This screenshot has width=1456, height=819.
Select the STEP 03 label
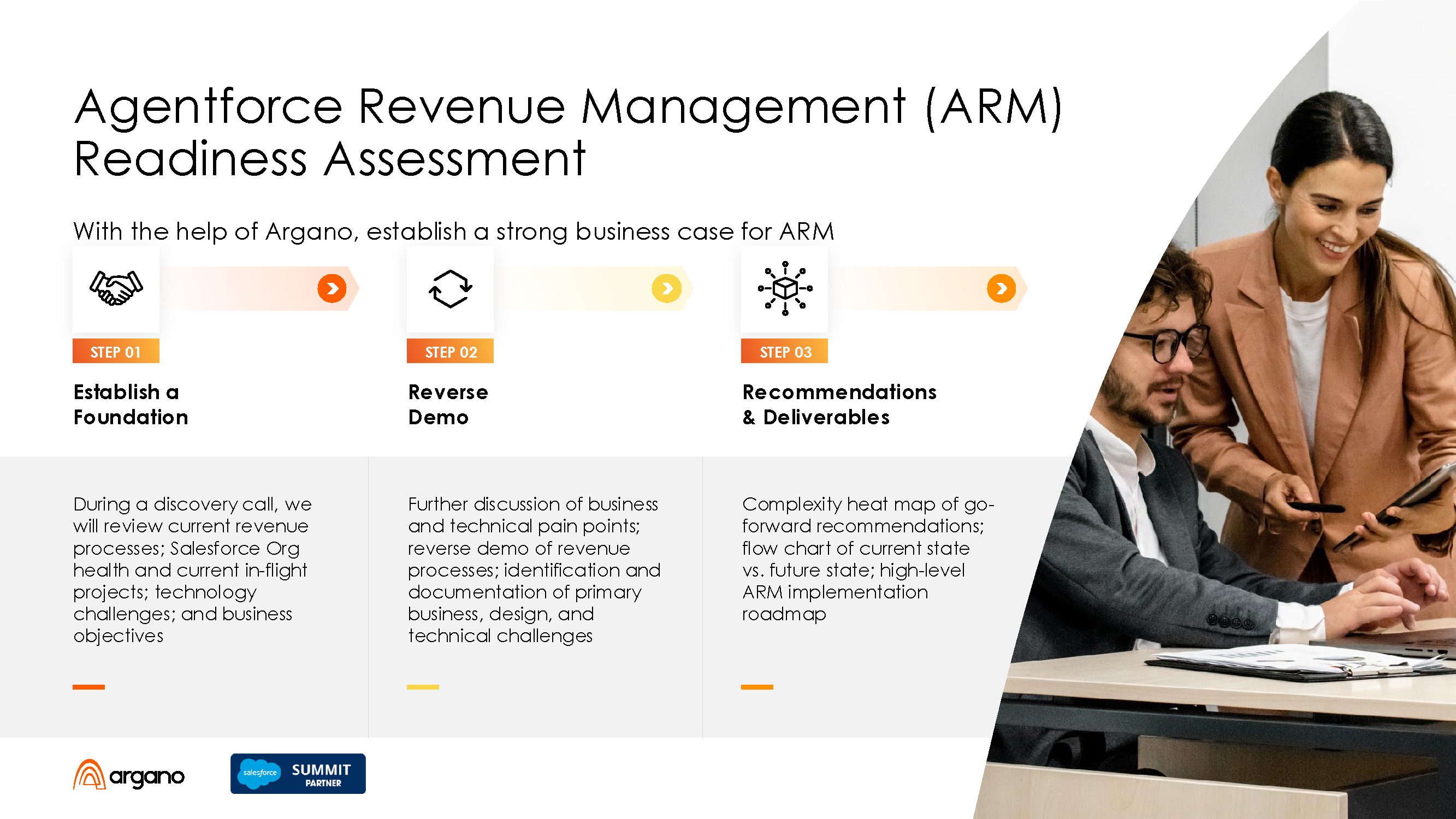784,352
